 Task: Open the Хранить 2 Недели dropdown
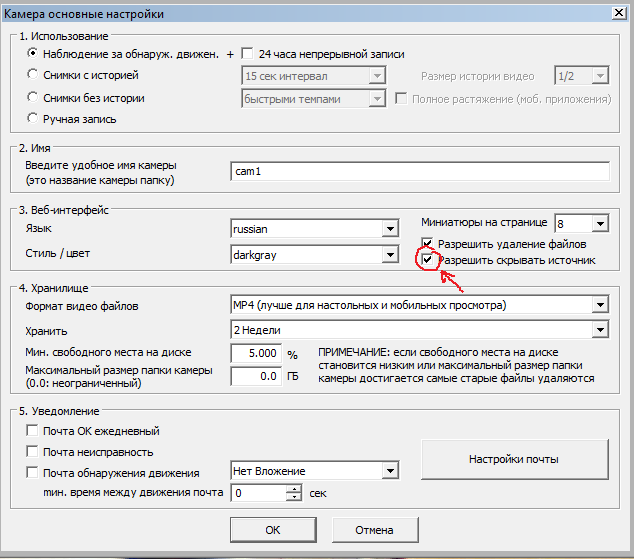(420, 330)
